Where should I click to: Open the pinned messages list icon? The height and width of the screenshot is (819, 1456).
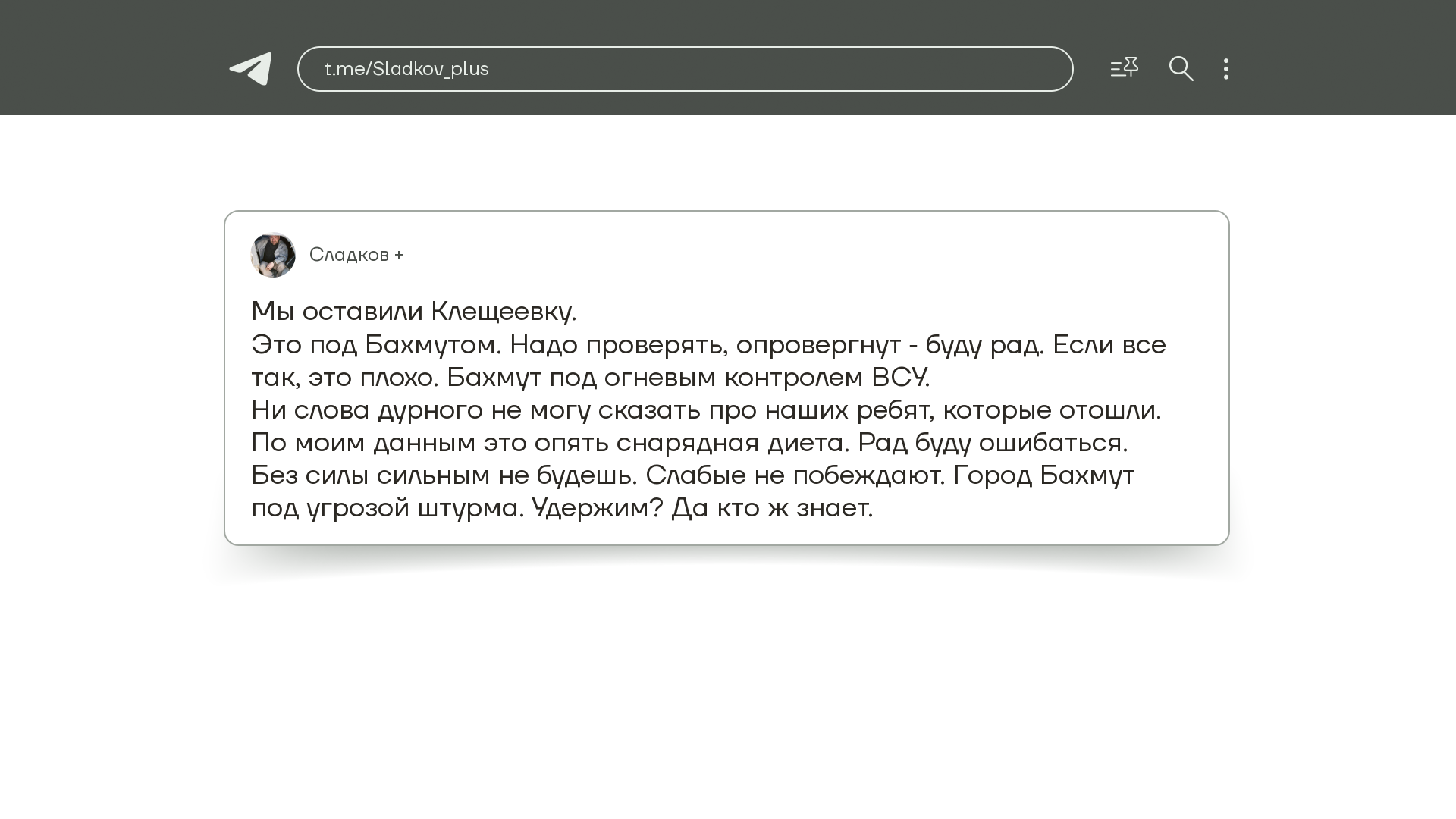[1124, 68]
